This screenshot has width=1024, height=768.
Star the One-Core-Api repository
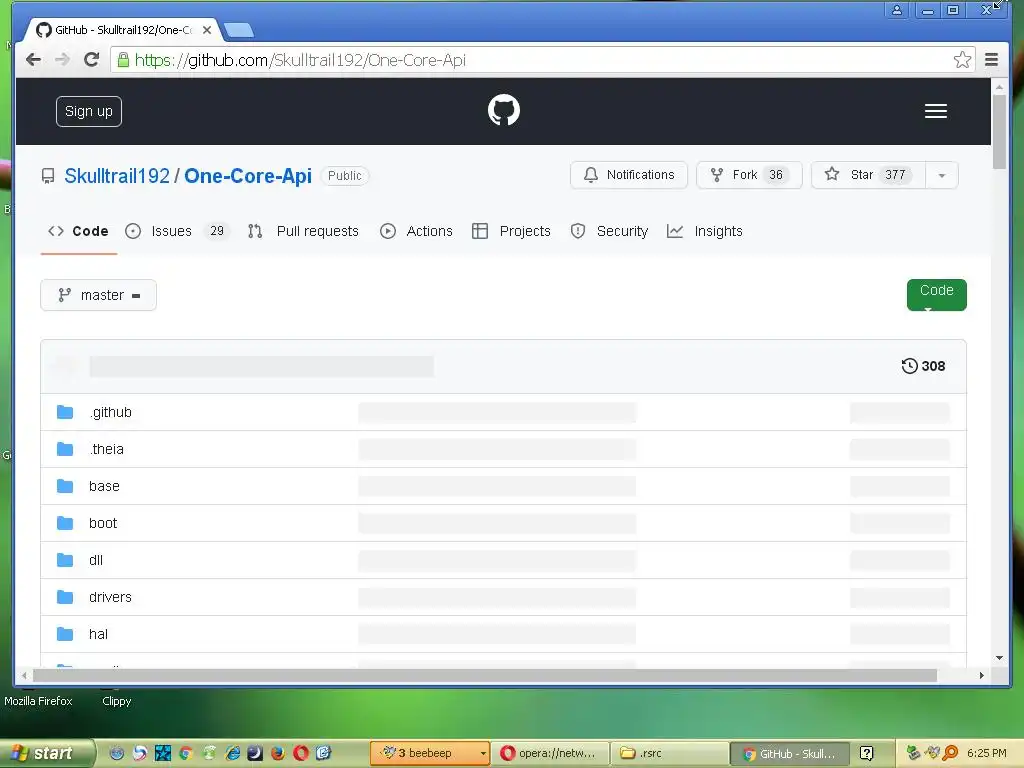tap(869, 175)
